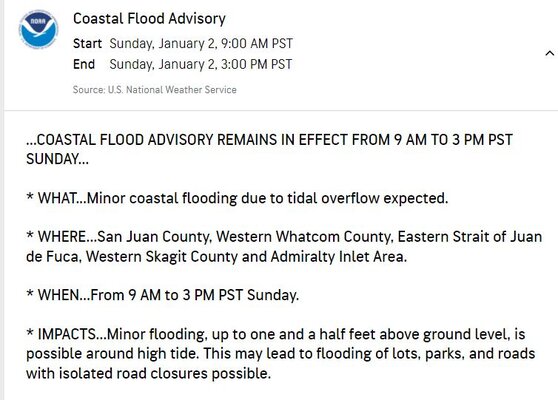
Task: Click the WHERE San Juan County paragraph
Action: tap(284, 247)
